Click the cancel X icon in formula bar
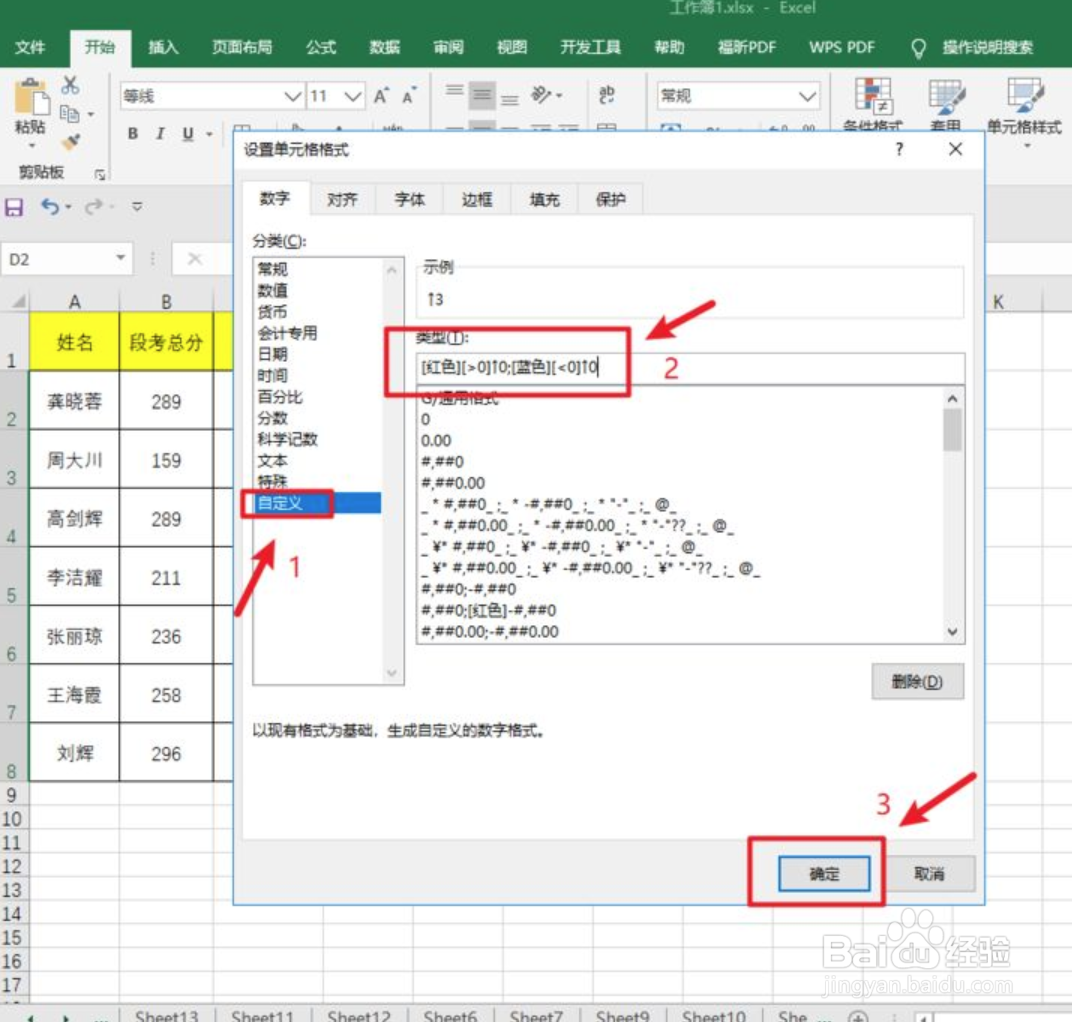Viewport: 1072px width, 1022px height. coord(195,258)
